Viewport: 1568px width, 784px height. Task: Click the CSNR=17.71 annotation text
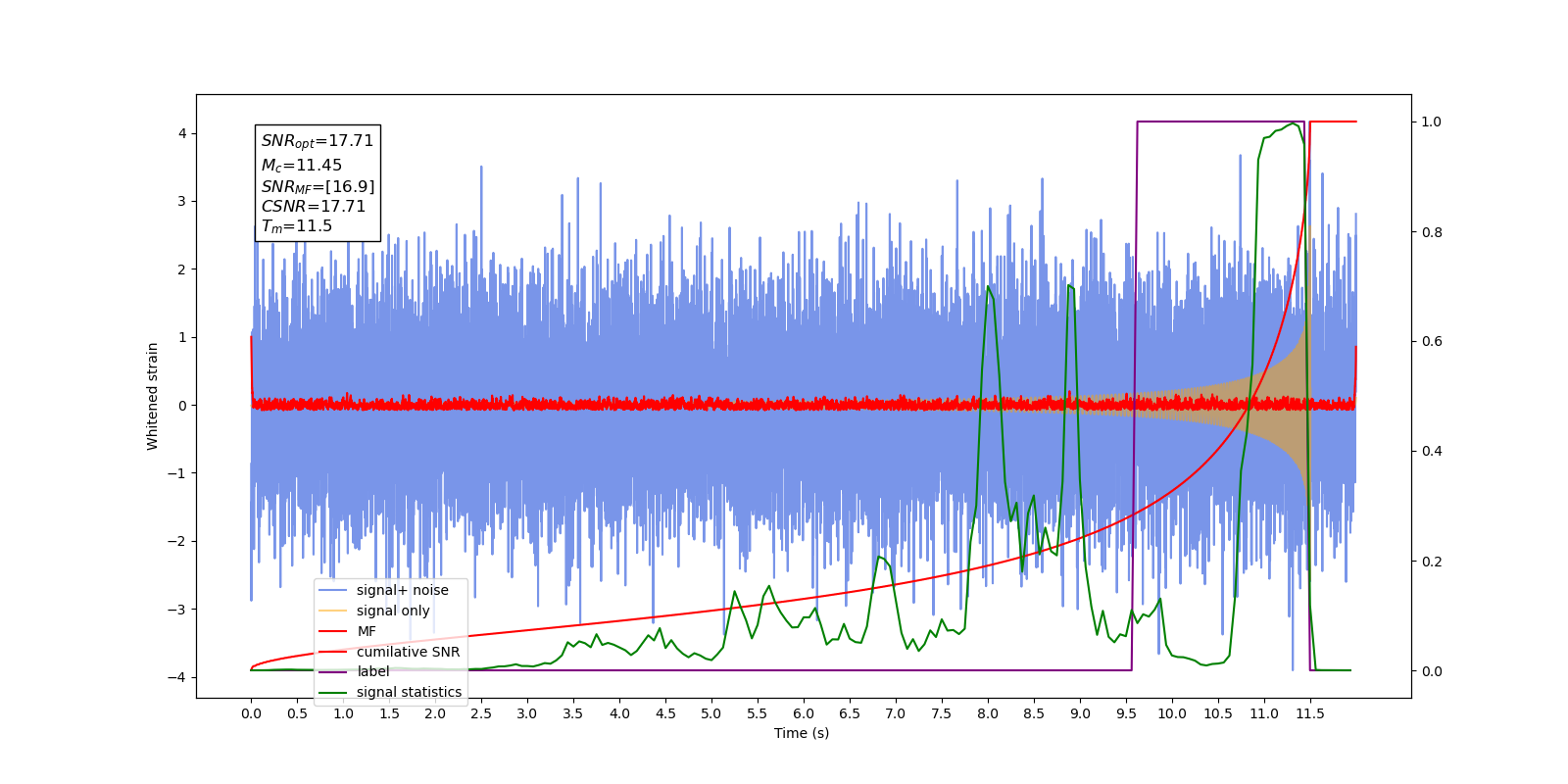coord(314,206)
